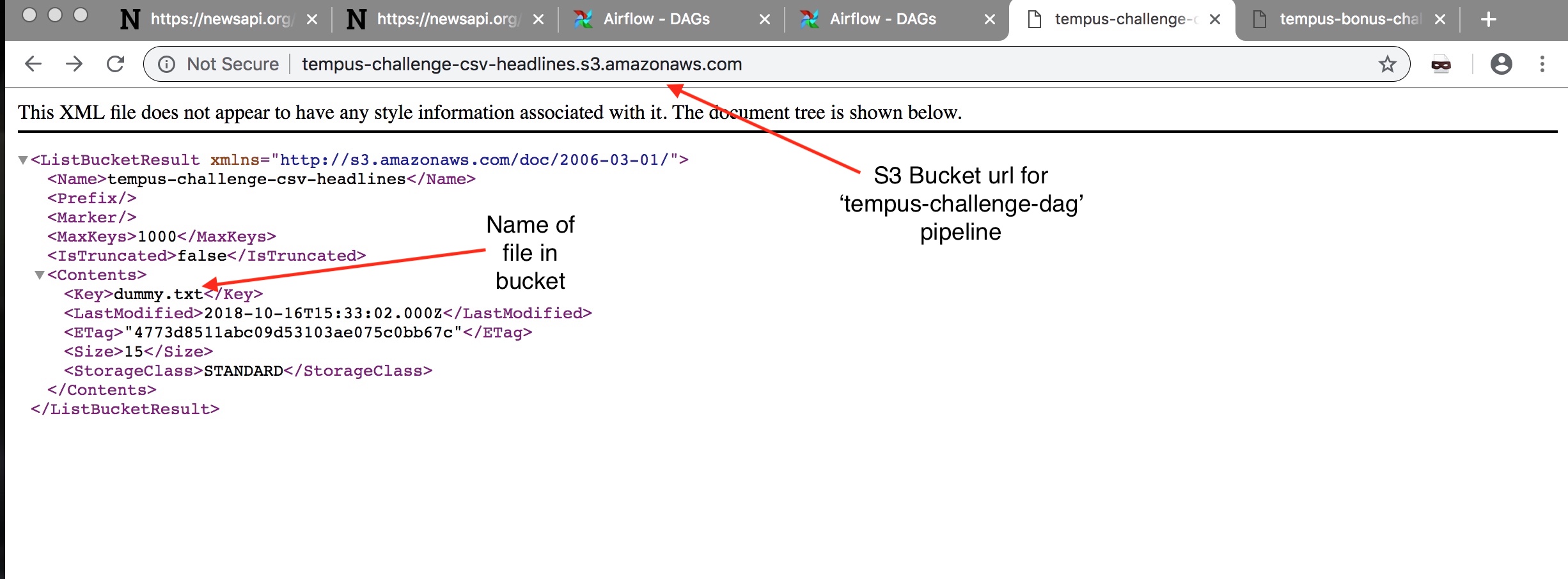This screenshot has width=1568, height=579.
Task: Close the second newsapi.org tab
Action: click(x=538, y=20)
